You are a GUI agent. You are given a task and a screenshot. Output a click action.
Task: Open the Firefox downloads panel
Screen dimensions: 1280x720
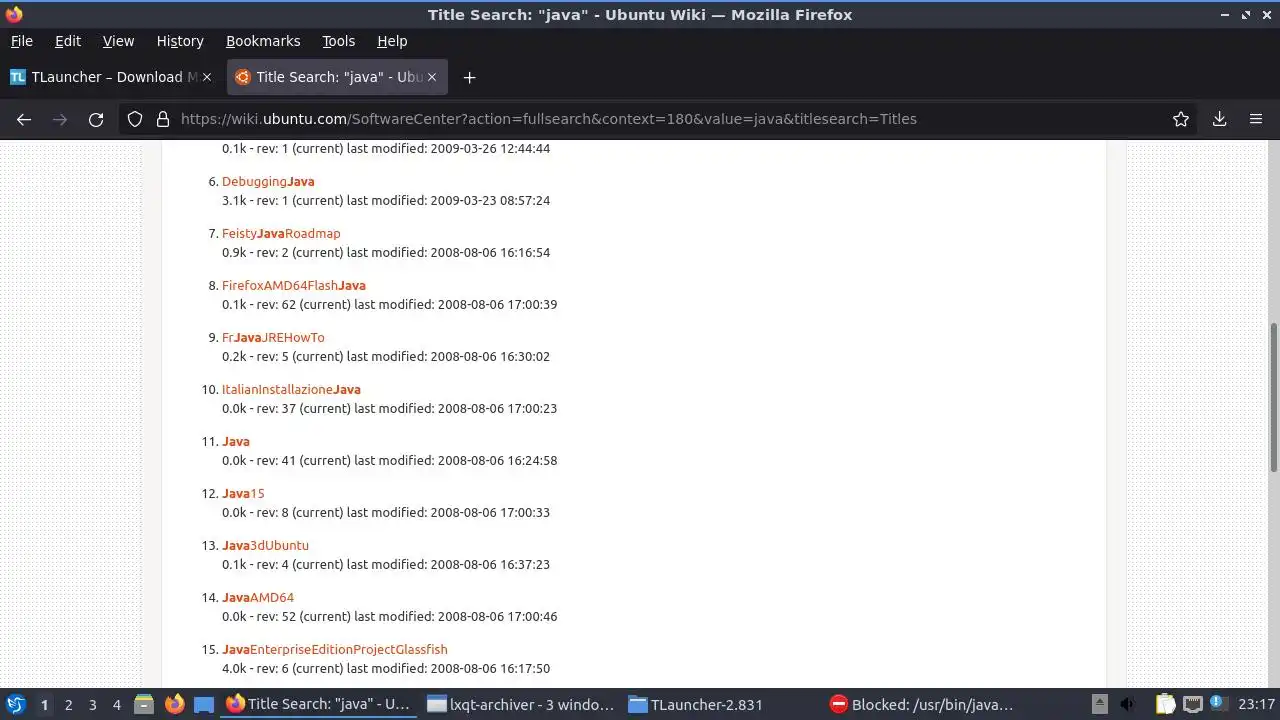(x=1219, y=119)
